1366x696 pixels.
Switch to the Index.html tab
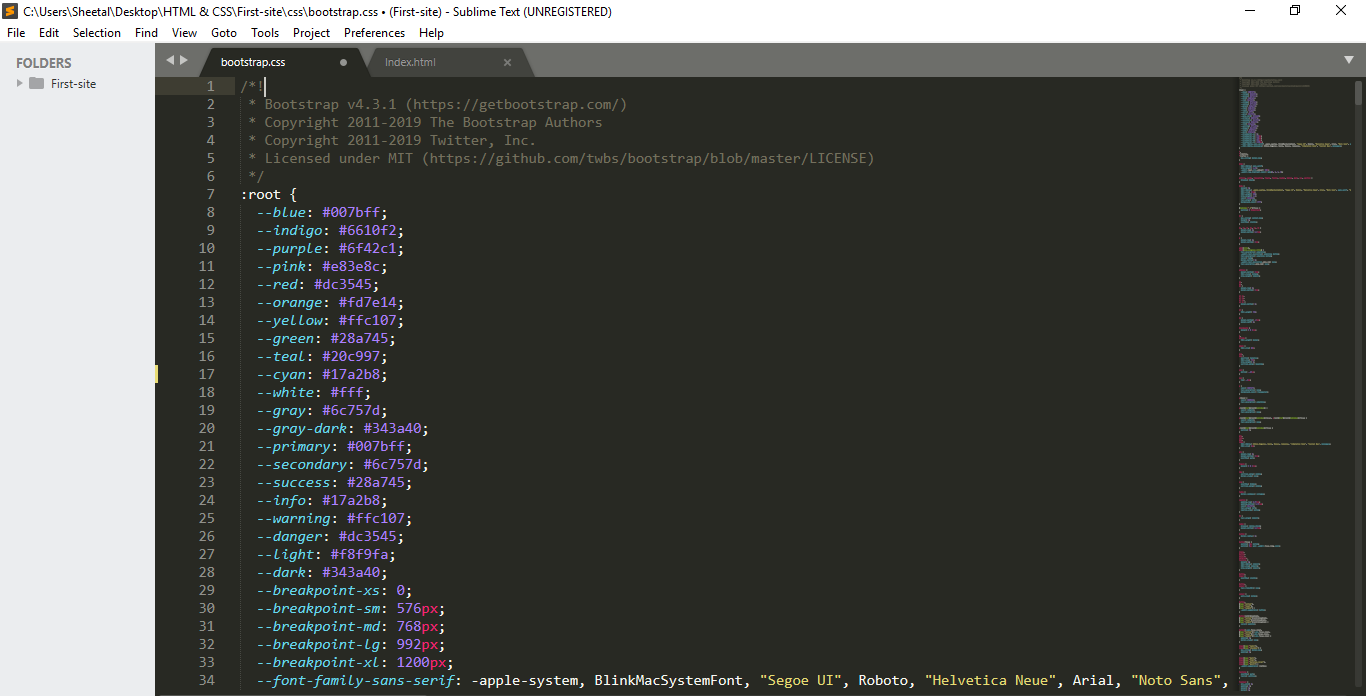point(410,62)
